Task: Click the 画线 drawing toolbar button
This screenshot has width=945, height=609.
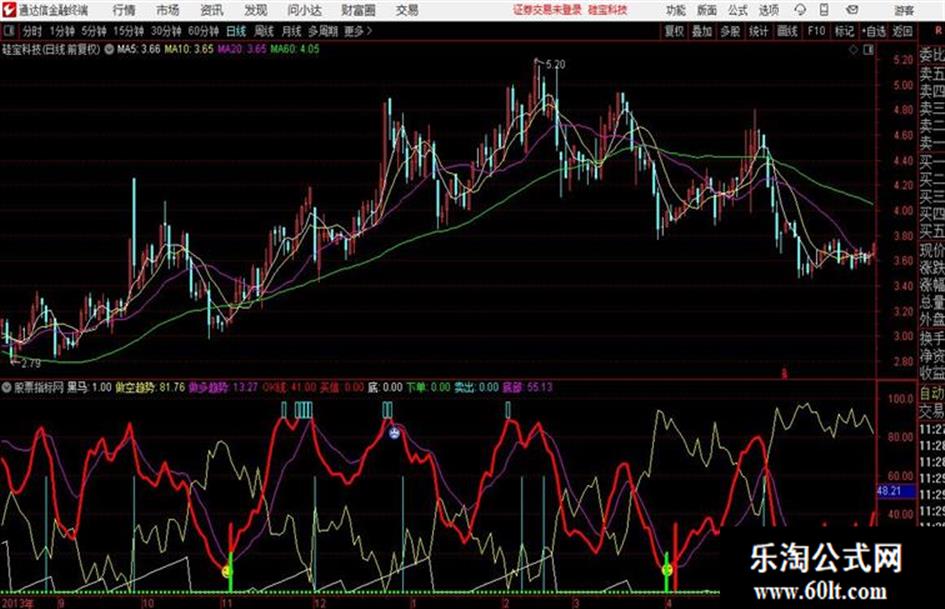Action: pos(788,31)
